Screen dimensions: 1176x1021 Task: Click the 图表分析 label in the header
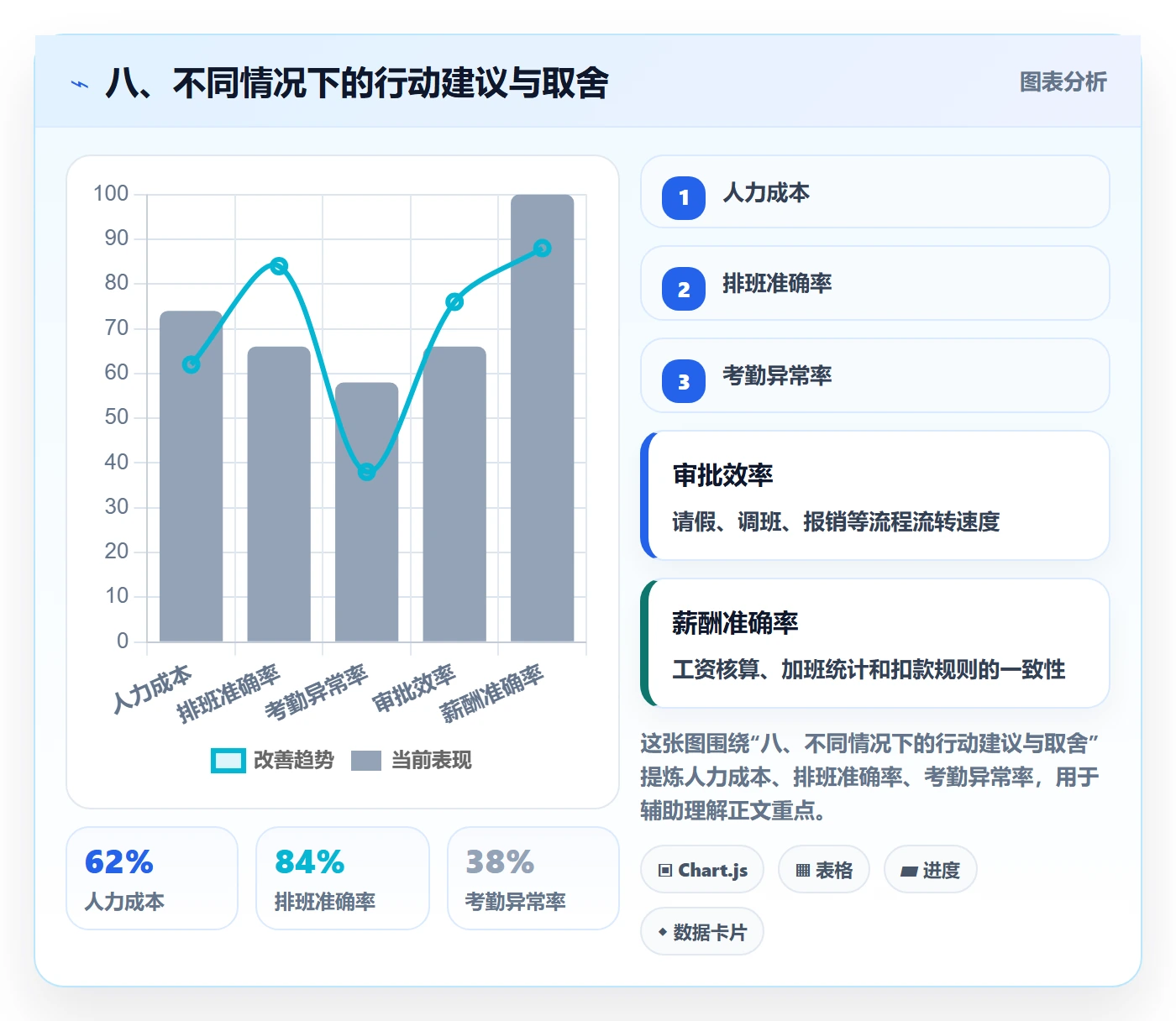[x=1063, y=81]
